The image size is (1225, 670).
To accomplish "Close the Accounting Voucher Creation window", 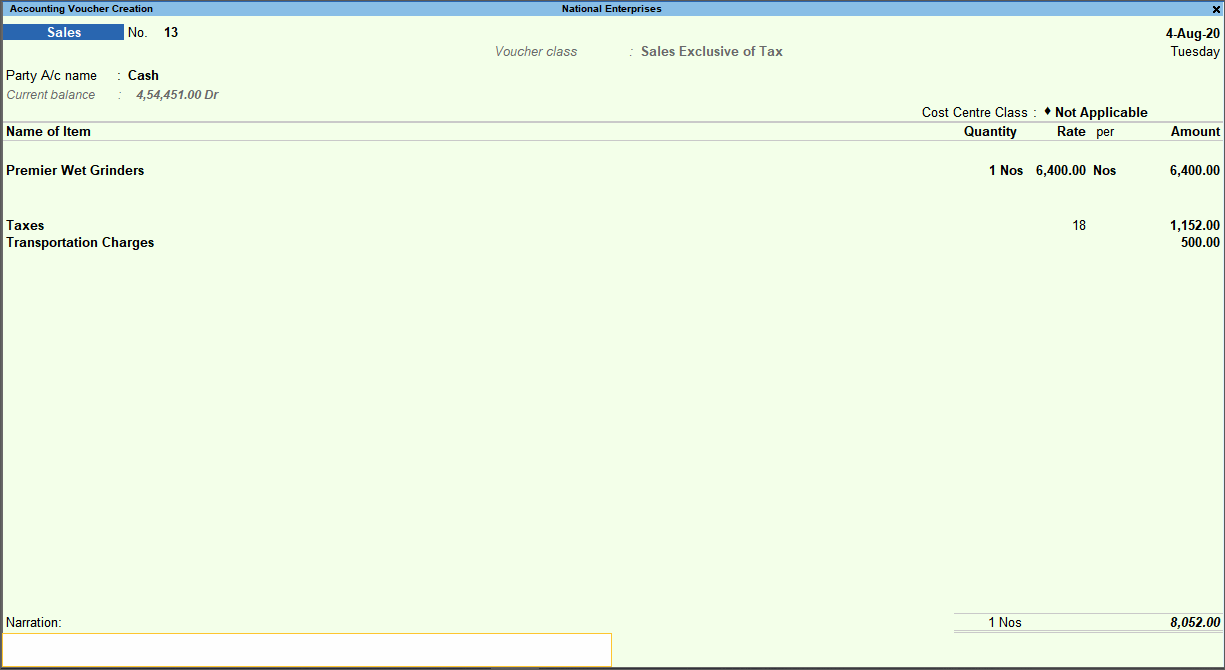I will 1215,9.
